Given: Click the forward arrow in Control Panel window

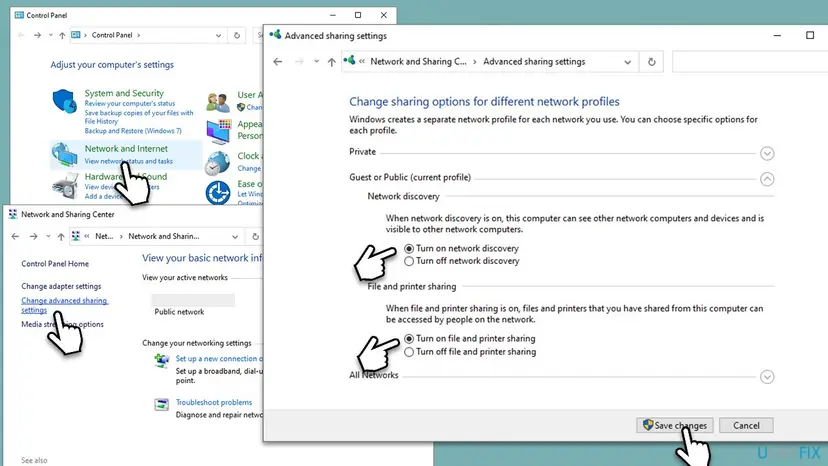Looking at the screenshot, I should pos(37,35).
